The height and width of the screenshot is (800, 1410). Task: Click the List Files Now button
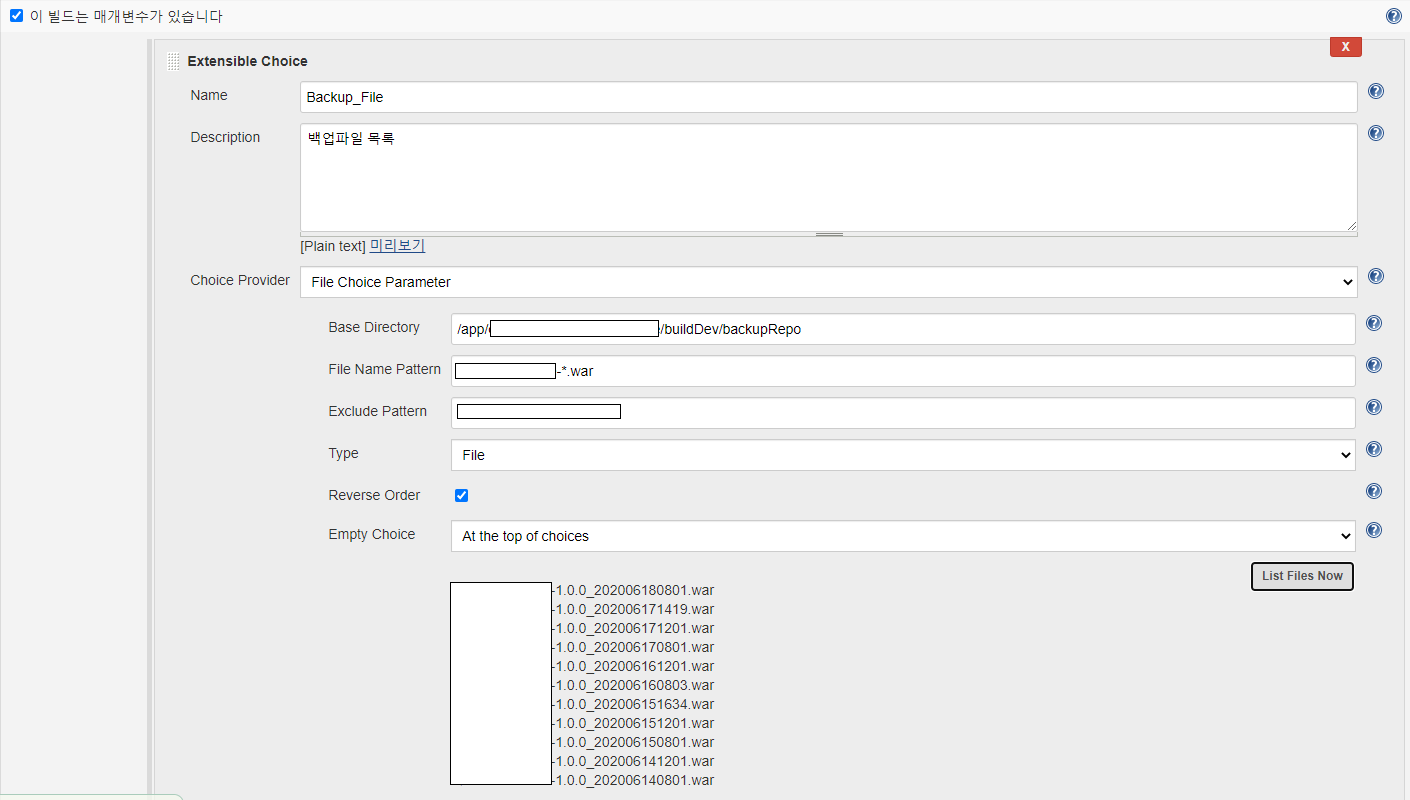(x=1302, y=576)
